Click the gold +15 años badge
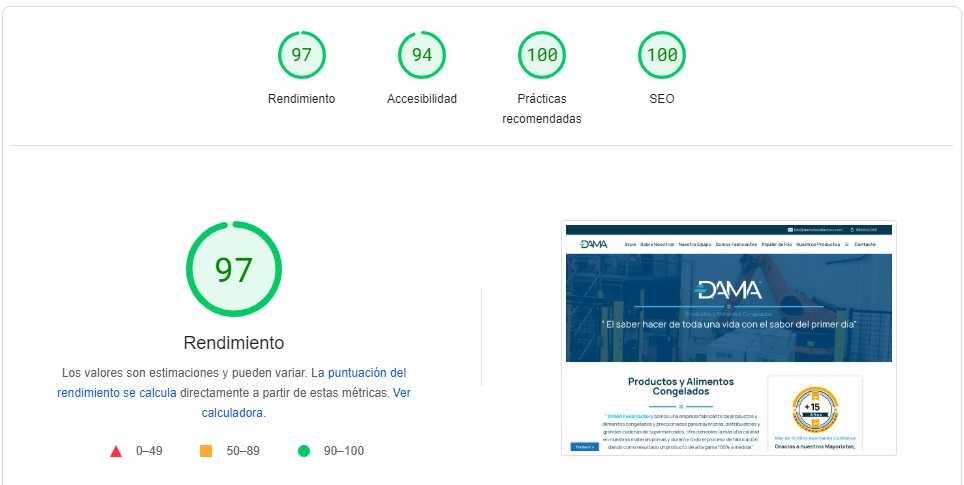 (x=814, y=408)
